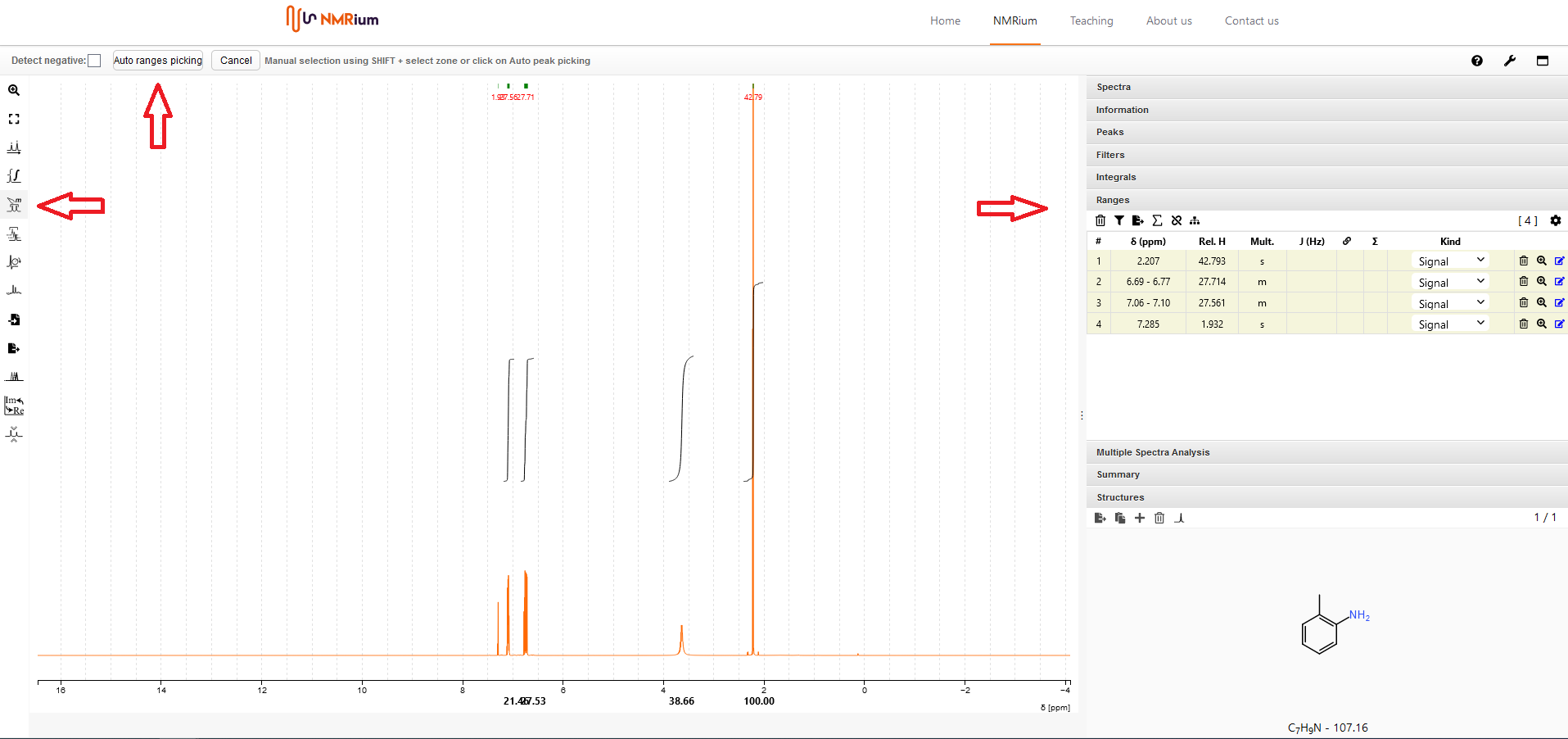Select the Zoom tool in left toolbar
This screenshot has width=1568, height=739.
tap(14, 90)
